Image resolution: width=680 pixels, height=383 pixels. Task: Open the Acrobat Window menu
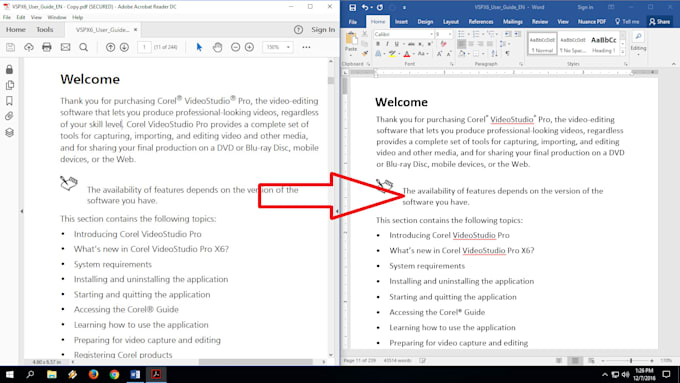[x=57, y=17]
